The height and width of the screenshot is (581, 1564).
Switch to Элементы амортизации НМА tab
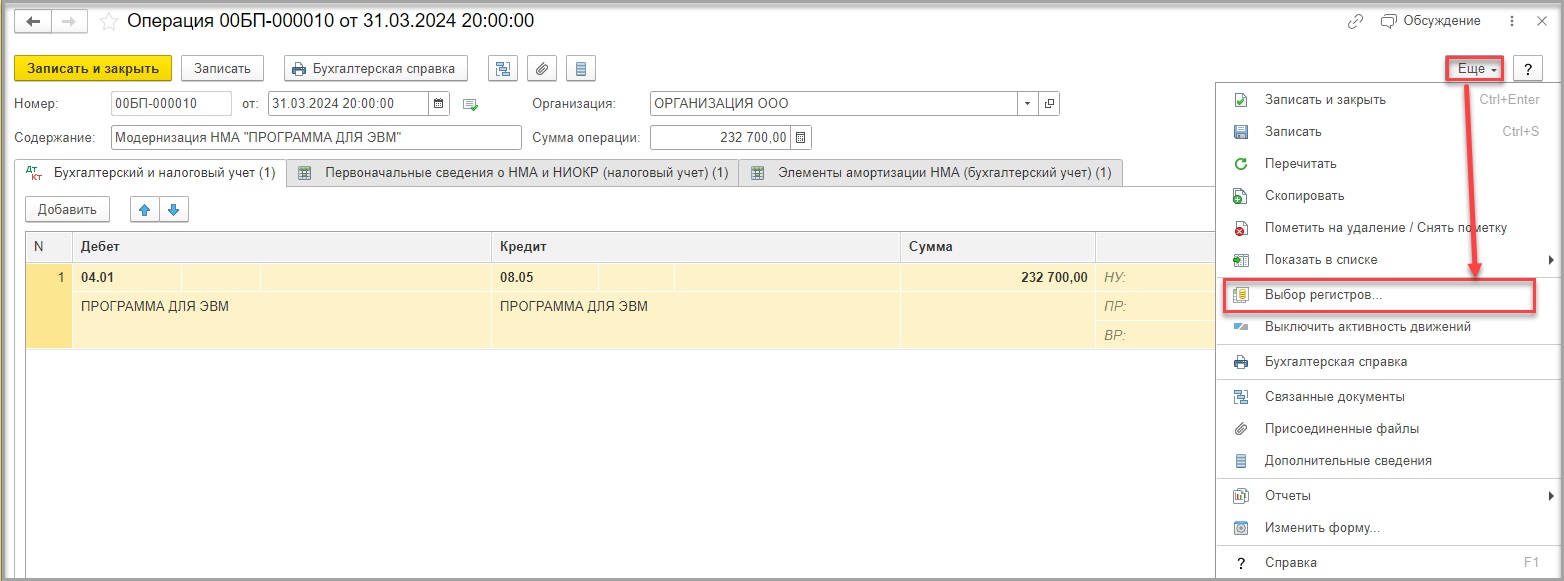pos(931,173)
